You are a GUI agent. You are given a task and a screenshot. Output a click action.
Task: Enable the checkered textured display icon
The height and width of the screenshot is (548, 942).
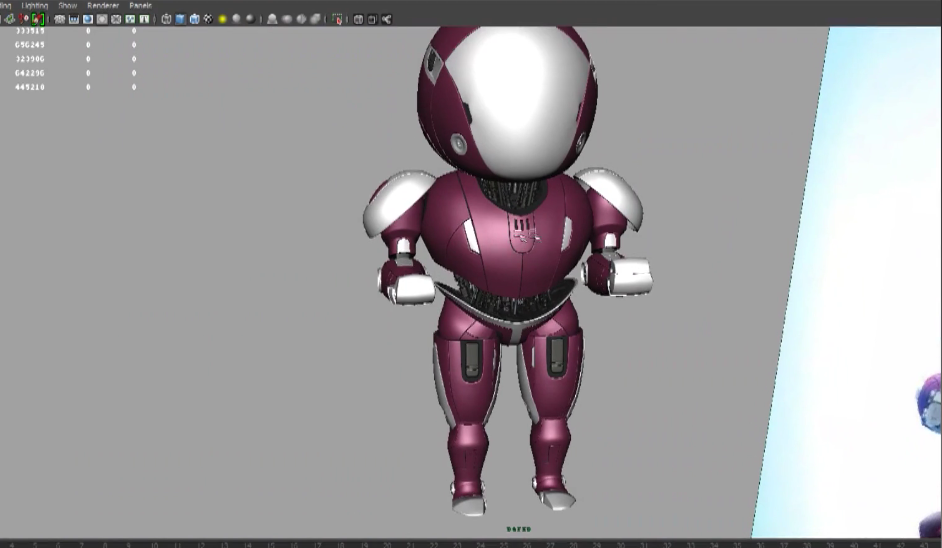(x=208, y=19)
